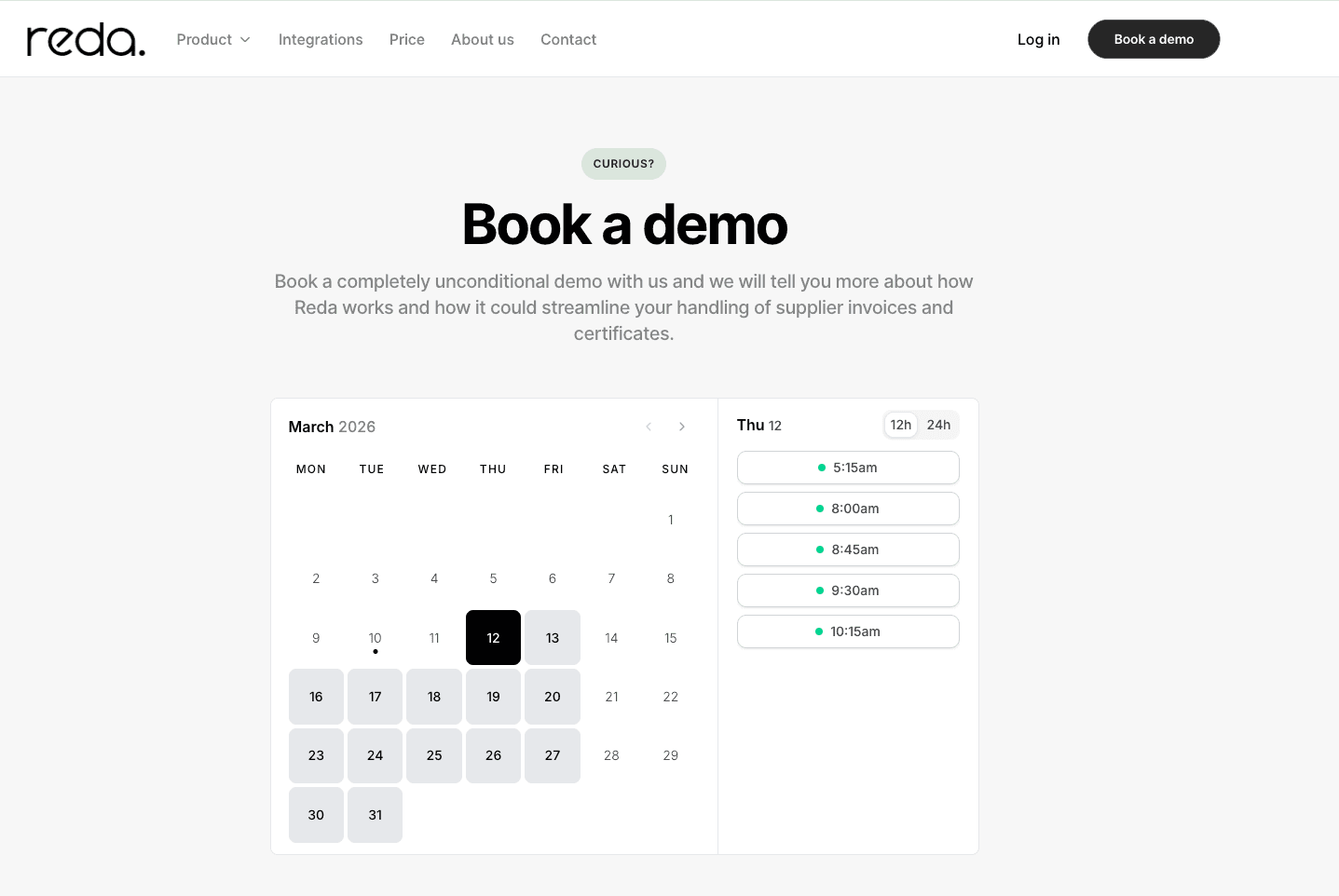Select March 31 in the calendar
Viewport: 1339px width, 896px height.
click(x=376, y=815)
